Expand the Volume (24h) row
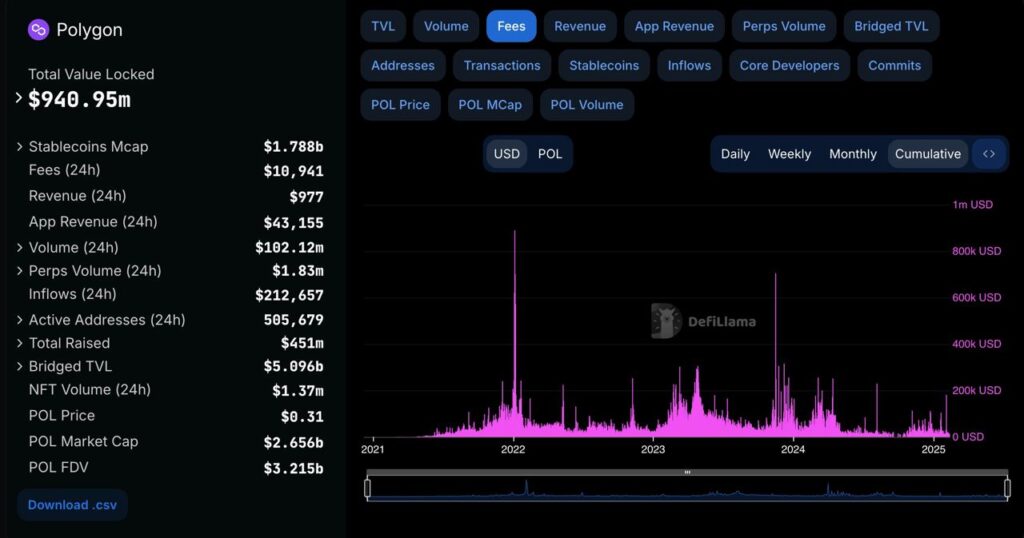 pos(20,247)
